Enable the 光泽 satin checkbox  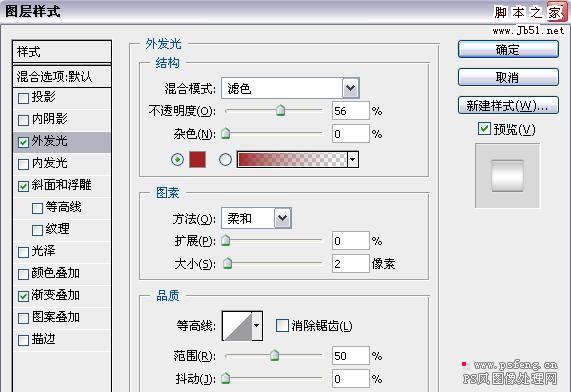23,252
